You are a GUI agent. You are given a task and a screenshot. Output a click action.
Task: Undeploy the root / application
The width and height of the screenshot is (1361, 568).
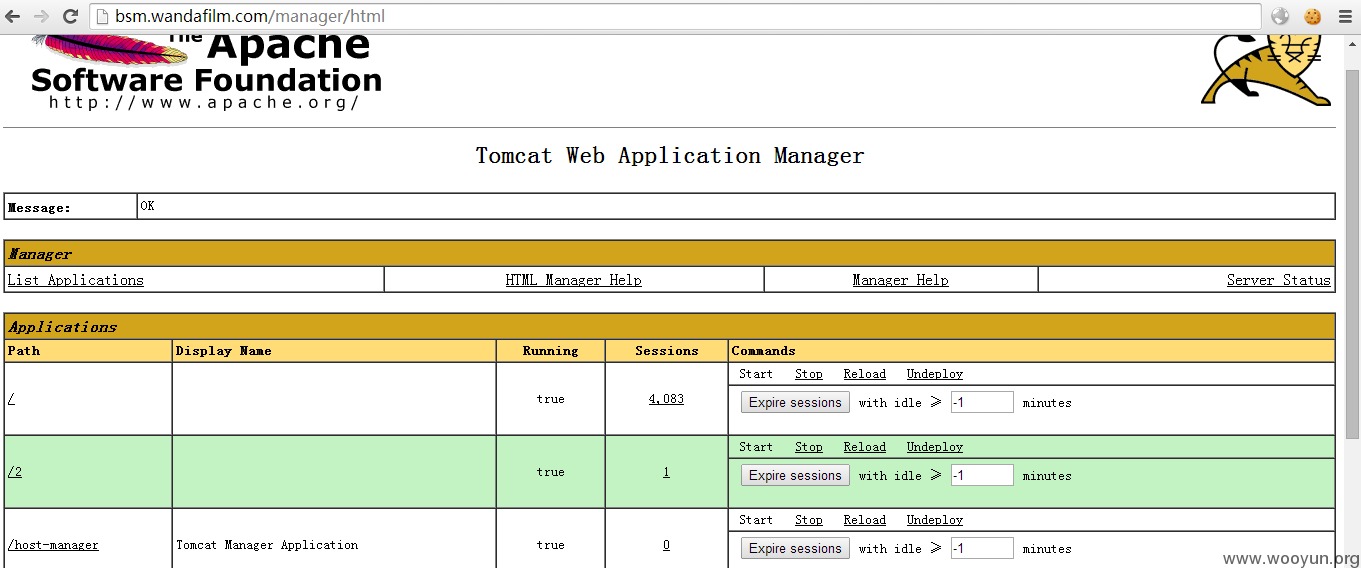(935, 374)
